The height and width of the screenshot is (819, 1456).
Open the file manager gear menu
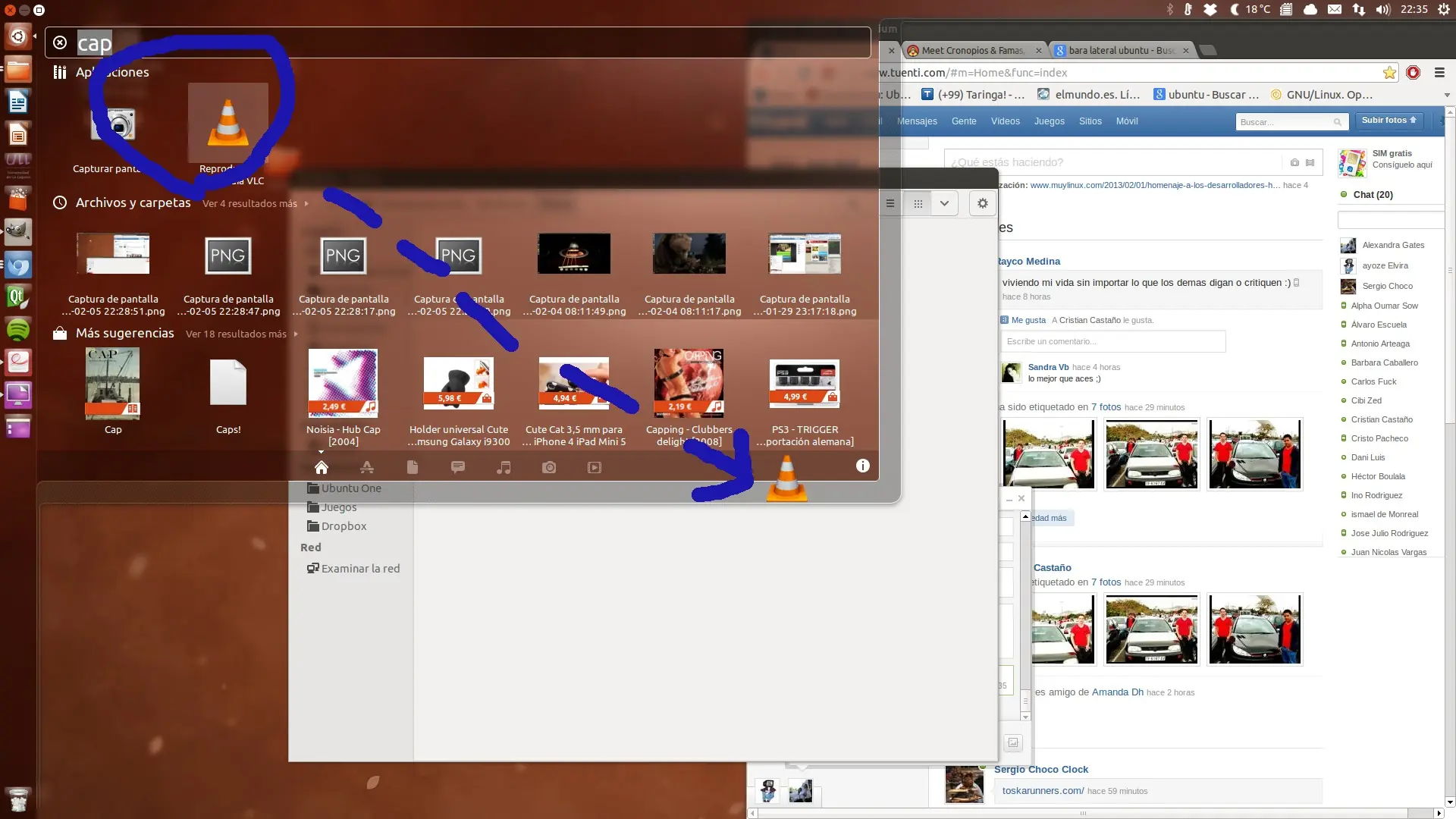(983, 203)
